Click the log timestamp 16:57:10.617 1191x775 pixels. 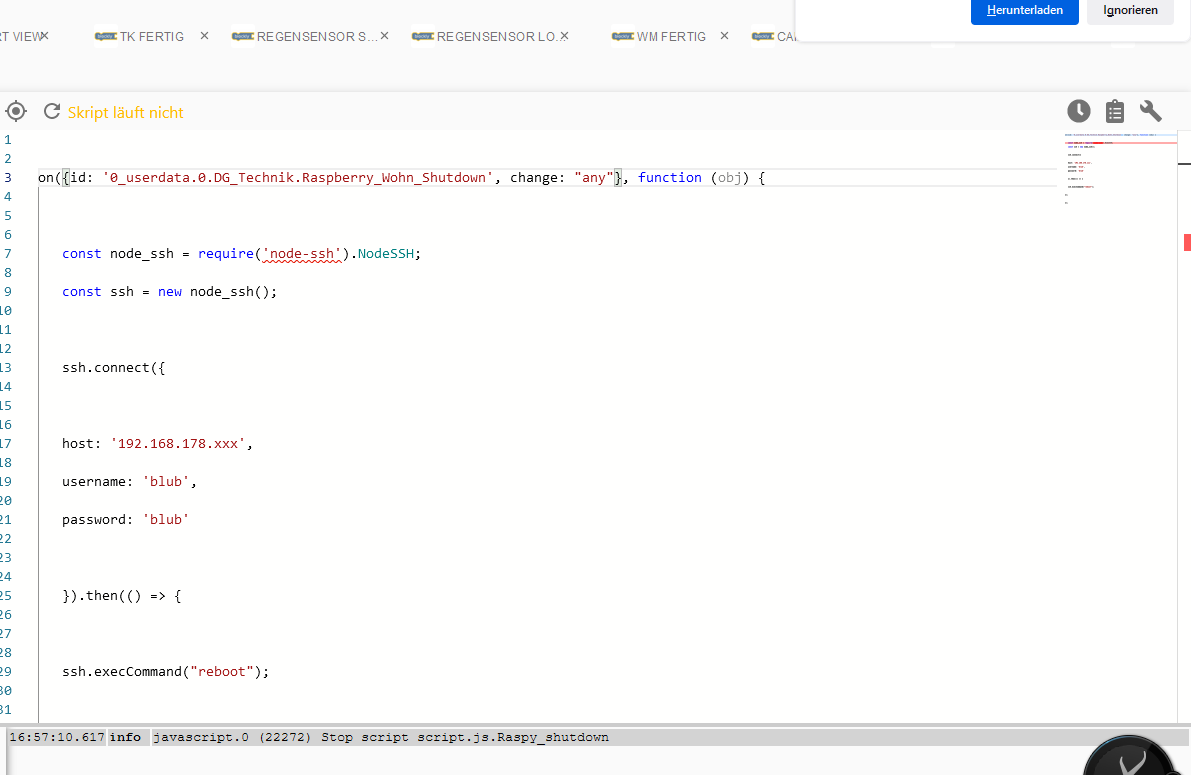pyautogui.click(x=57, y=737)
